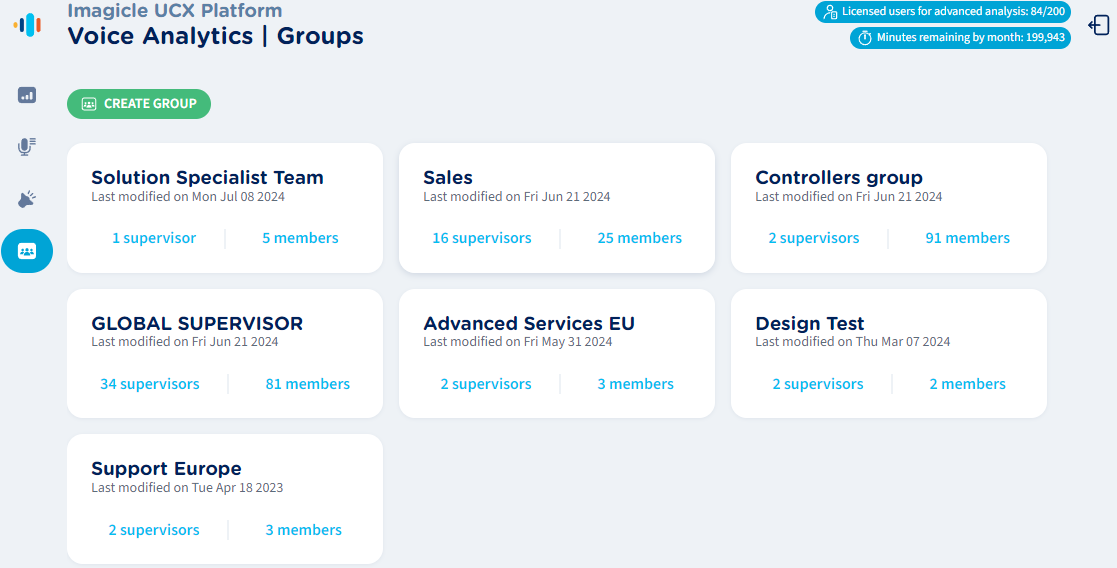Open the Sales group card title

point(448,178)
